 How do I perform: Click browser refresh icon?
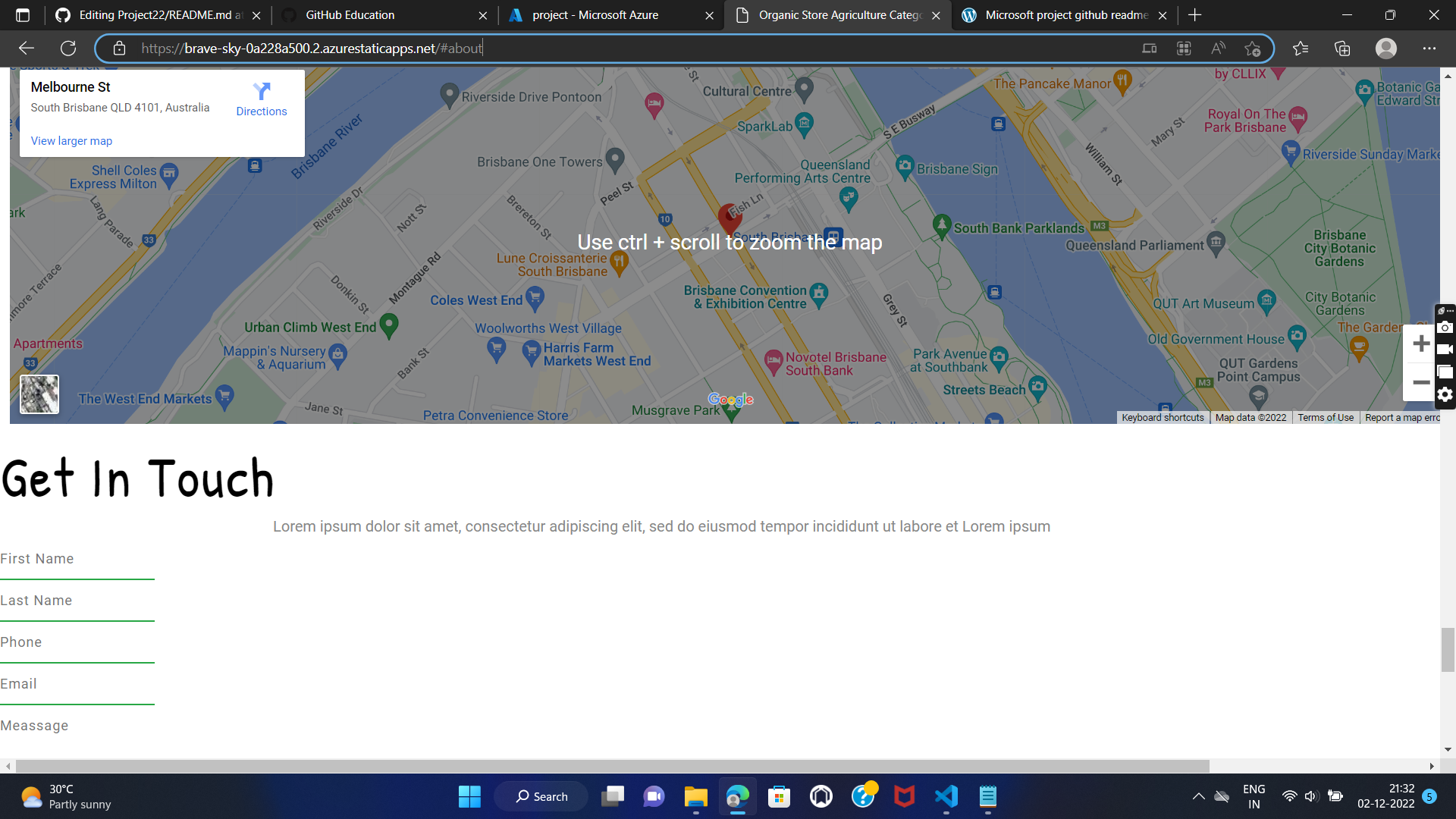(68, 49)
